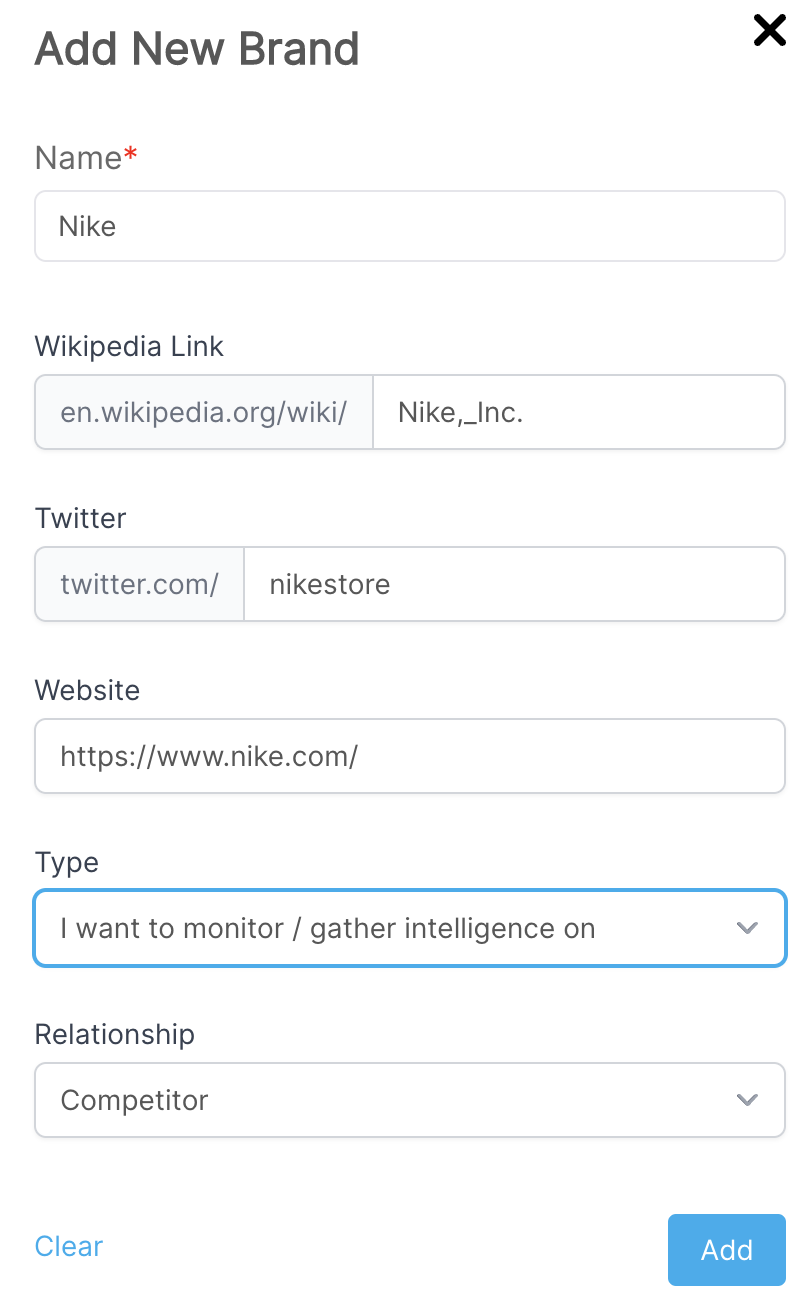Select the Website URL field

[410, 756]
